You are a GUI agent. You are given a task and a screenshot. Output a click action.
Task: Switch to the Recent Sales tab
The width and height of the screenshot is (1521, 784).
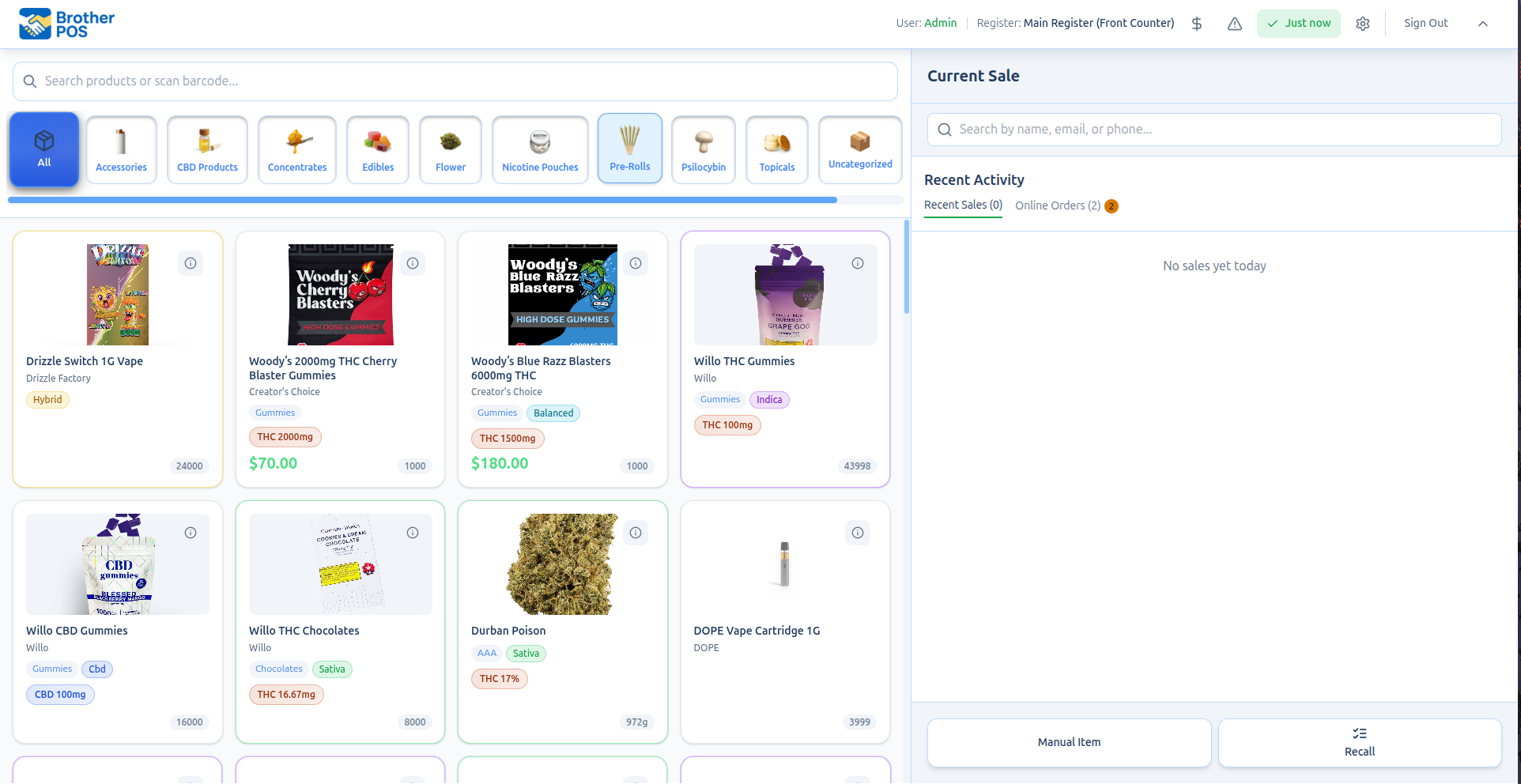tap(962, 205)
